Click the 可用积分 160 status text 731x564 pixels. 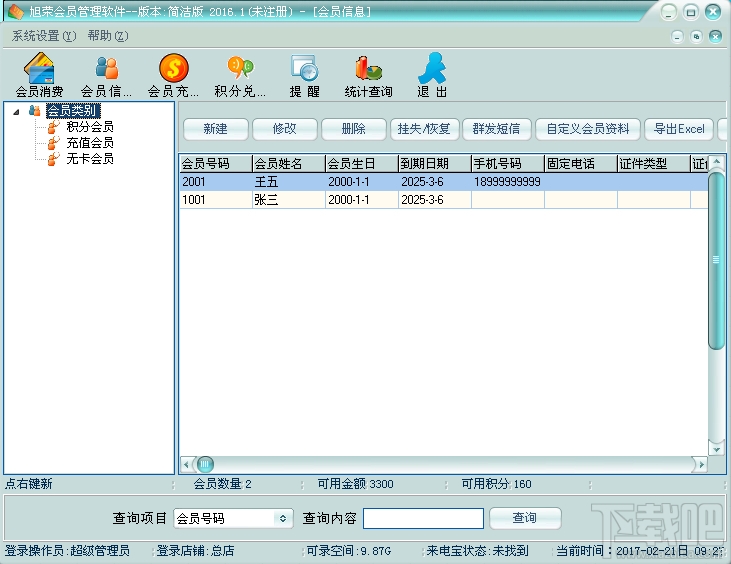[497, 484]
